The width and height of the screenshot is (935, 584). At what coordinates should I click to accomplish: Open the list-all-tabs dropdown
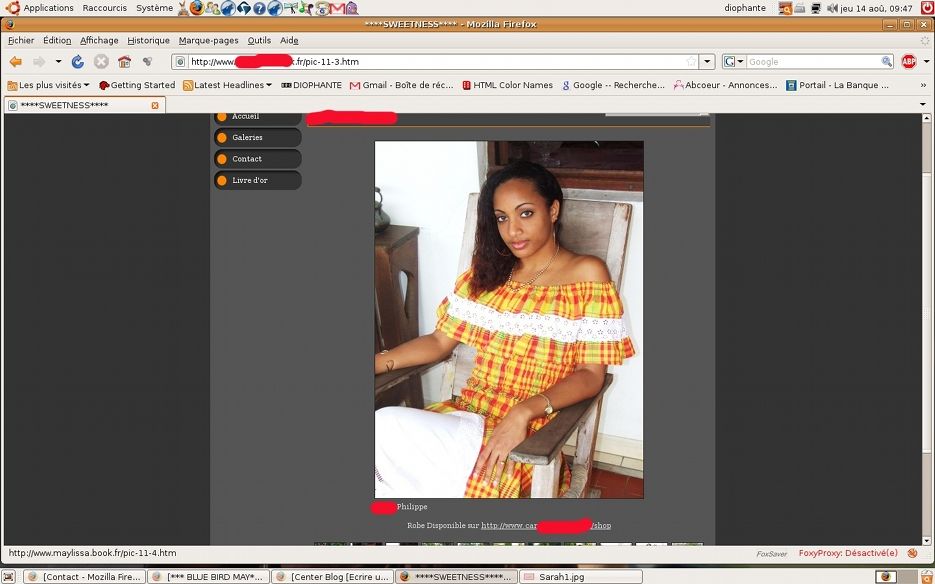coord(923,104)
